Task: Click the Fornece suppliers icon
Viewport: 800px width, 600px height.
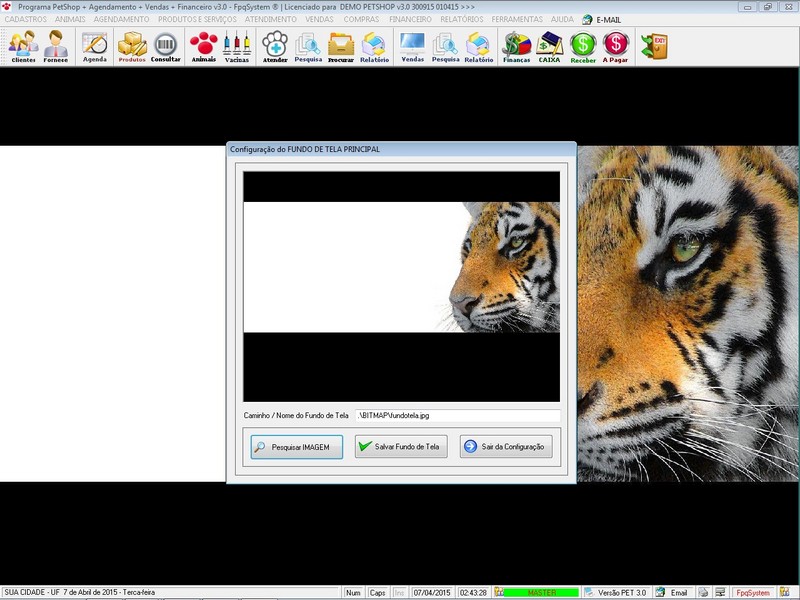Action: point(56,46)
